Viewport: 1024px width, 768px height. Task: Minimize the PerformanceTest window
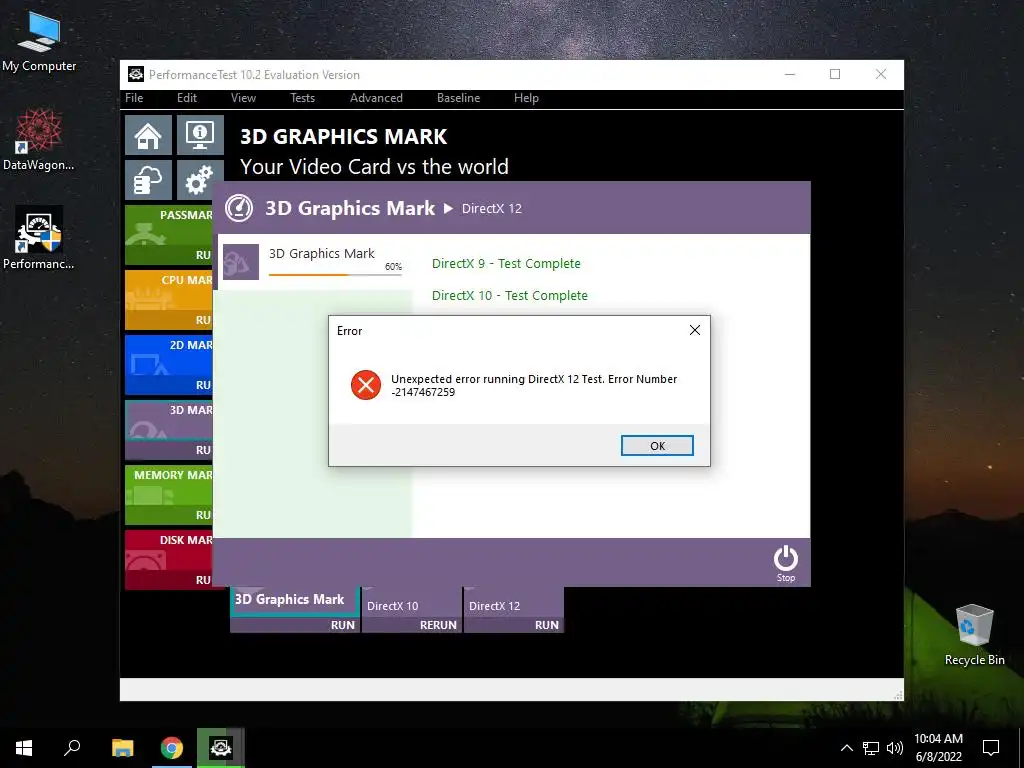coord(790,74)
